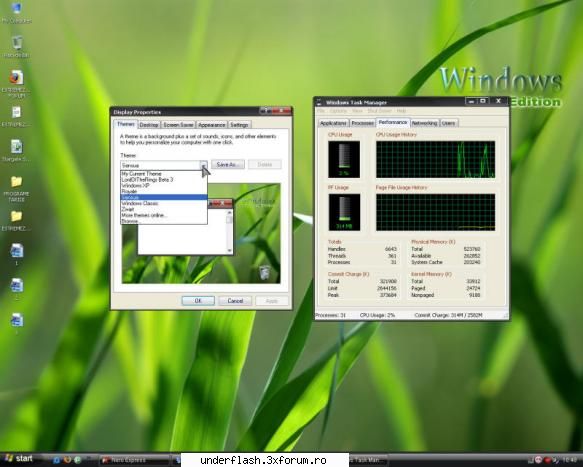
Task: Click the CPU Usage History graph
Action: pos(435,159)
